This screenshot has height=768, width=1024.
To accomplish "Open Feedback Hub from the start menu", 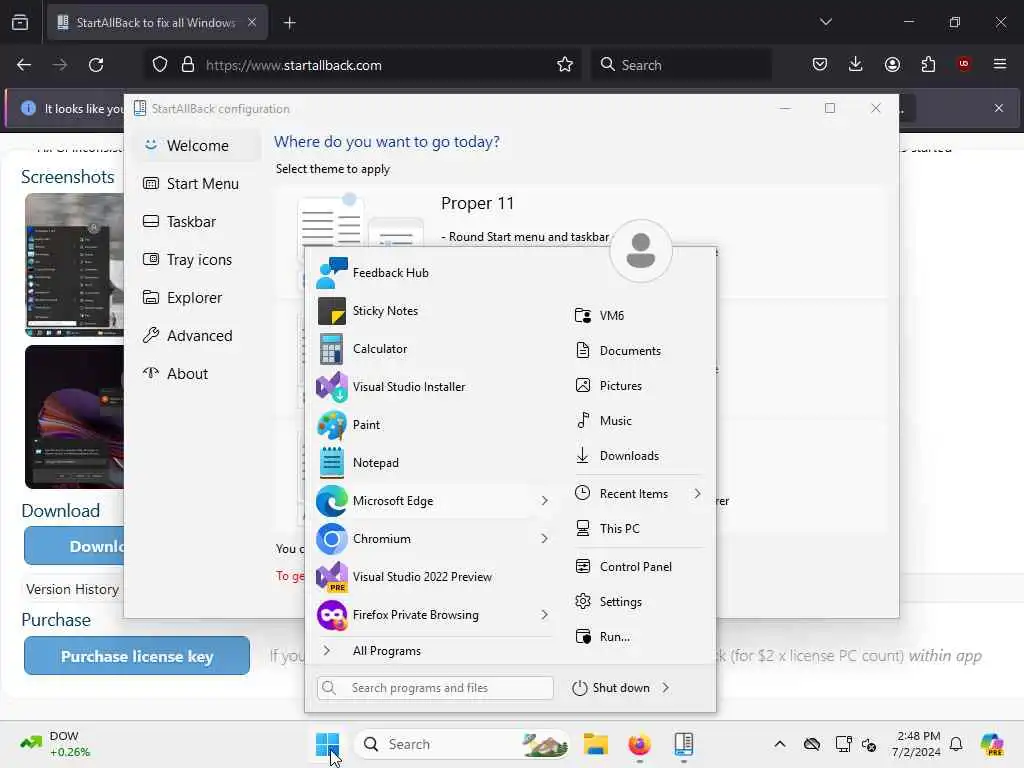I will 432,273.
